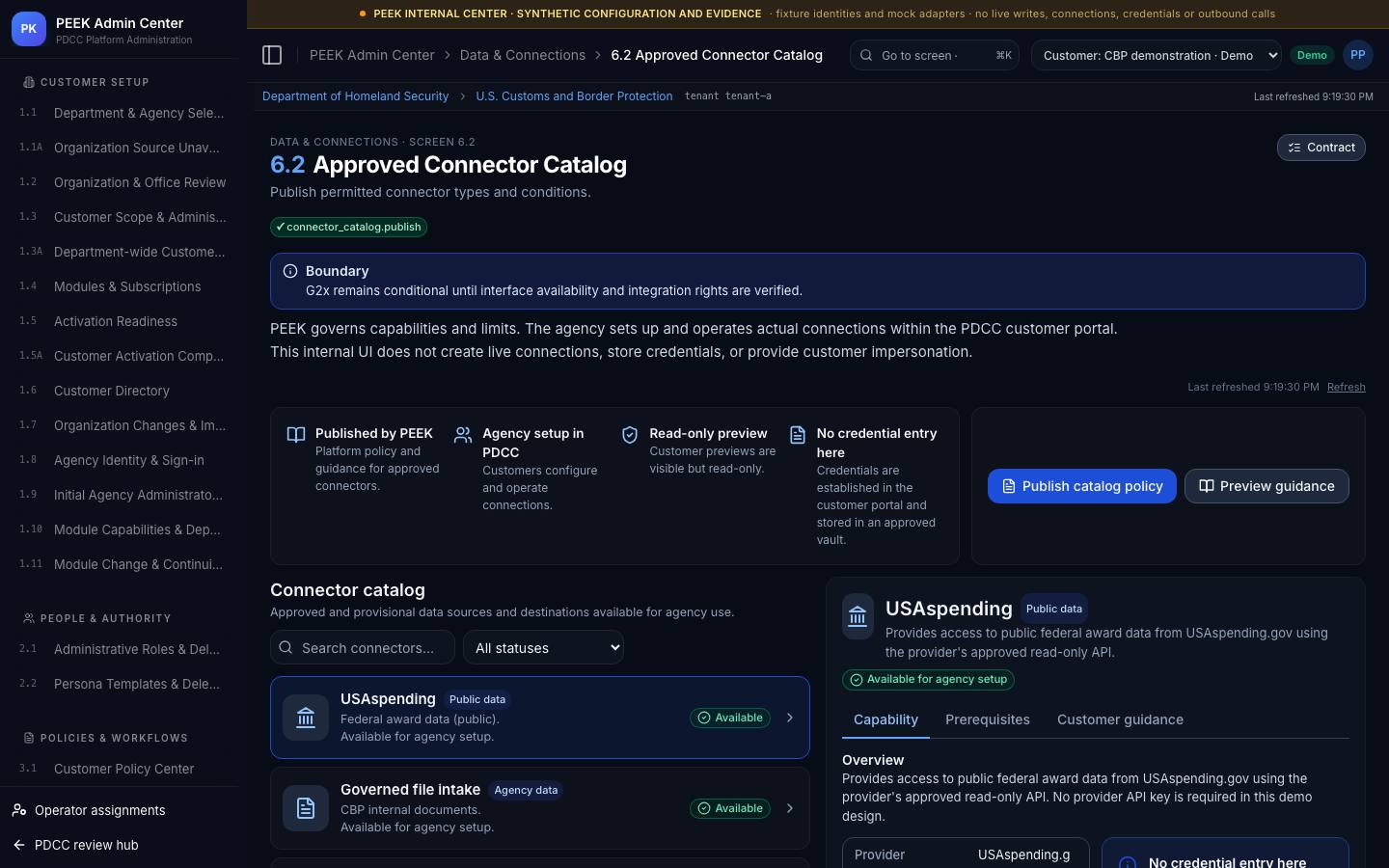Open the Customer CBP demonstration dropdown
This screenshot has height=868, width=1389.
click(x=1157, y=55)
